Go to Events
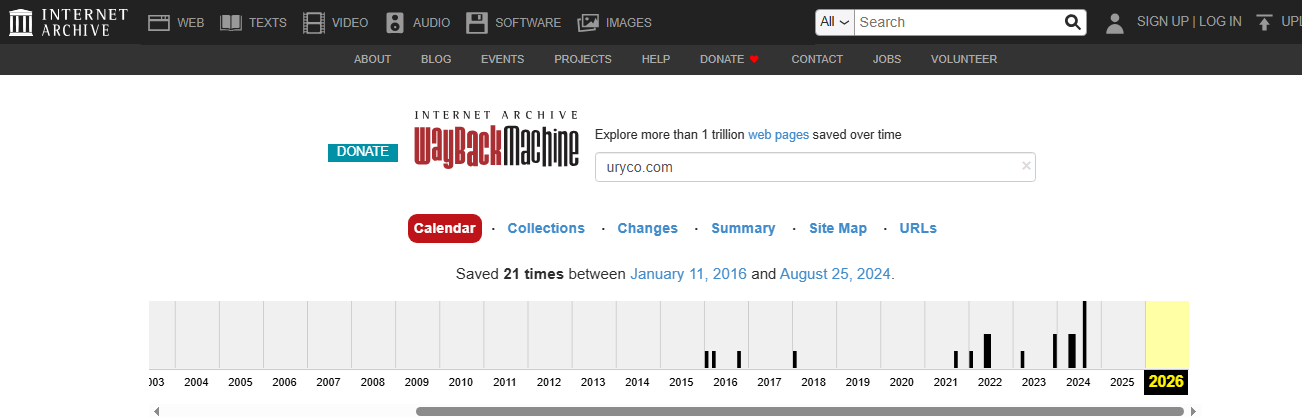This screenshot has height=417, width=1302. tap(502, 59)
